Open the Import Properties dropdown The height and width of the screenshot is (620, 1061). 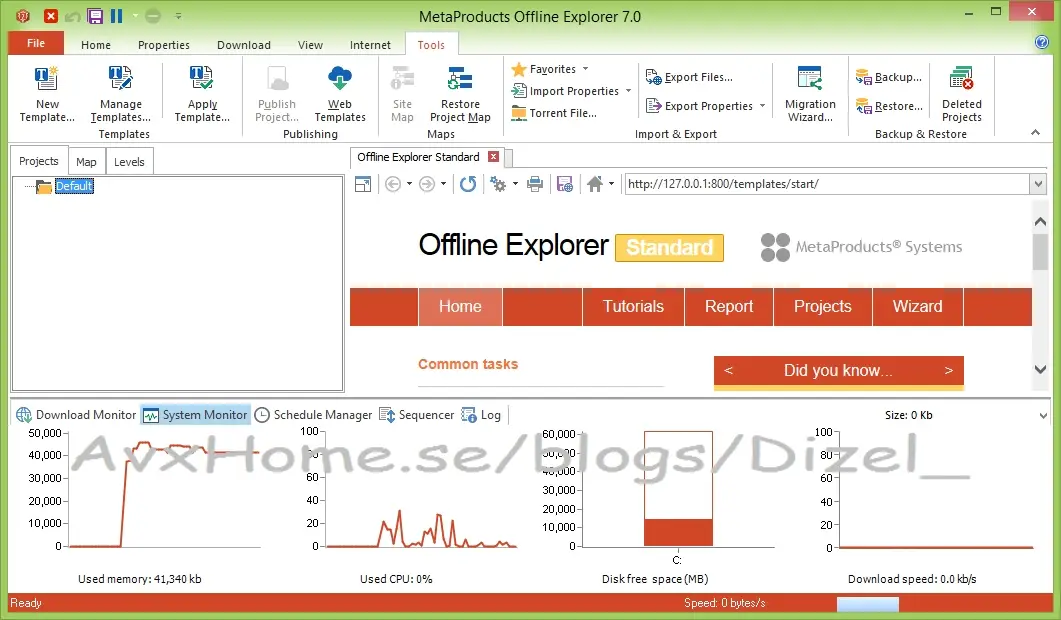(x=628, y=91)
